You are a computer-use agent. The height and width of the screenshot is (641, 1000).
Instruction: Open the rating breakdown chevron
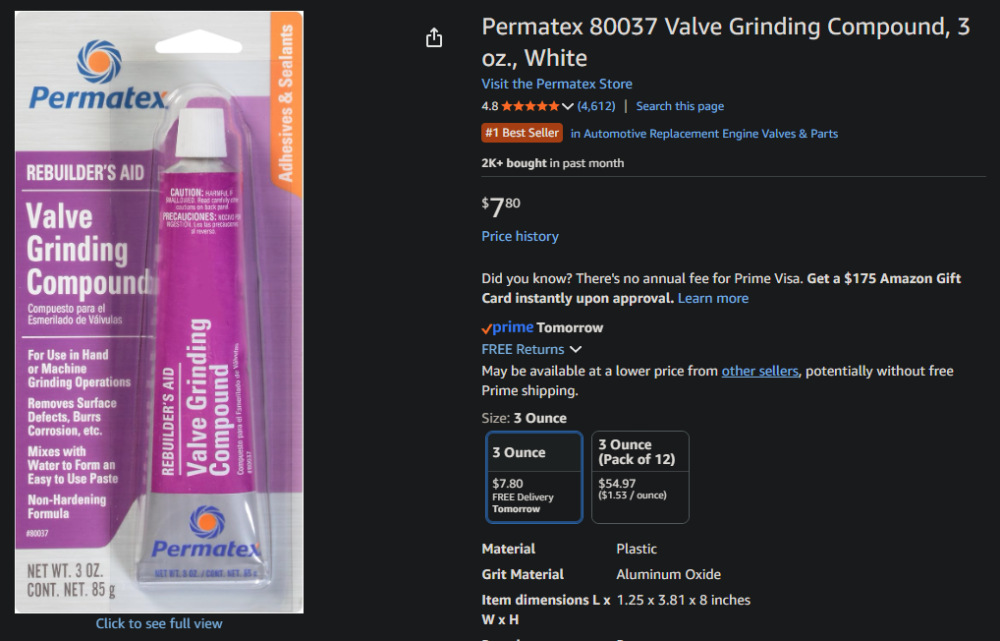pos(568,107)
